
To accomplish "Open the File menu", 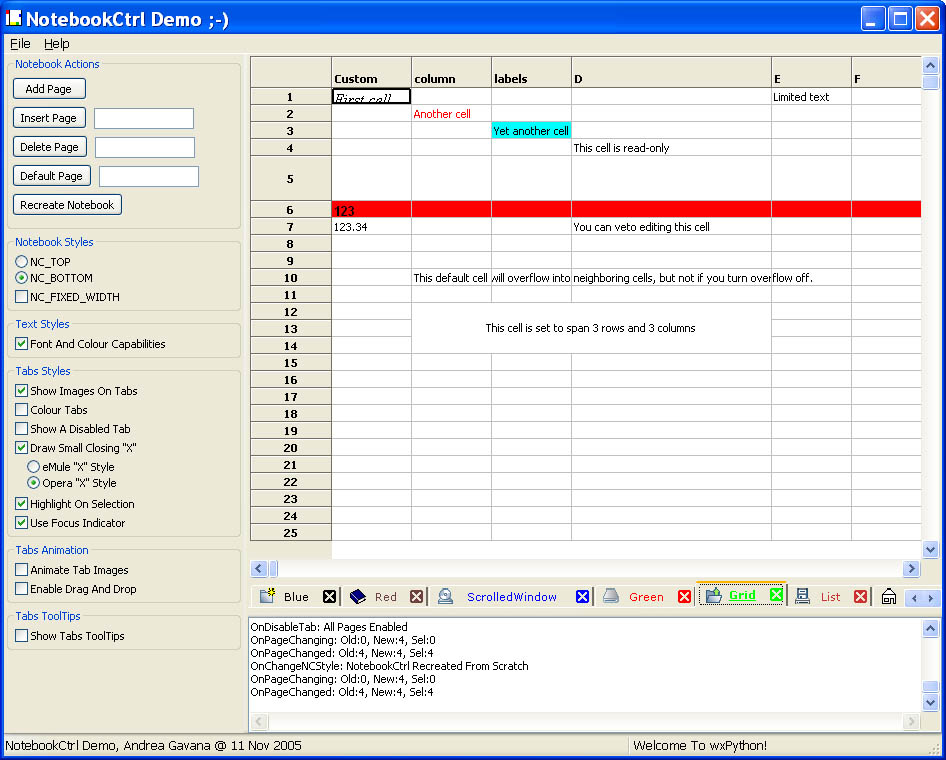I will tap(20, 44).
